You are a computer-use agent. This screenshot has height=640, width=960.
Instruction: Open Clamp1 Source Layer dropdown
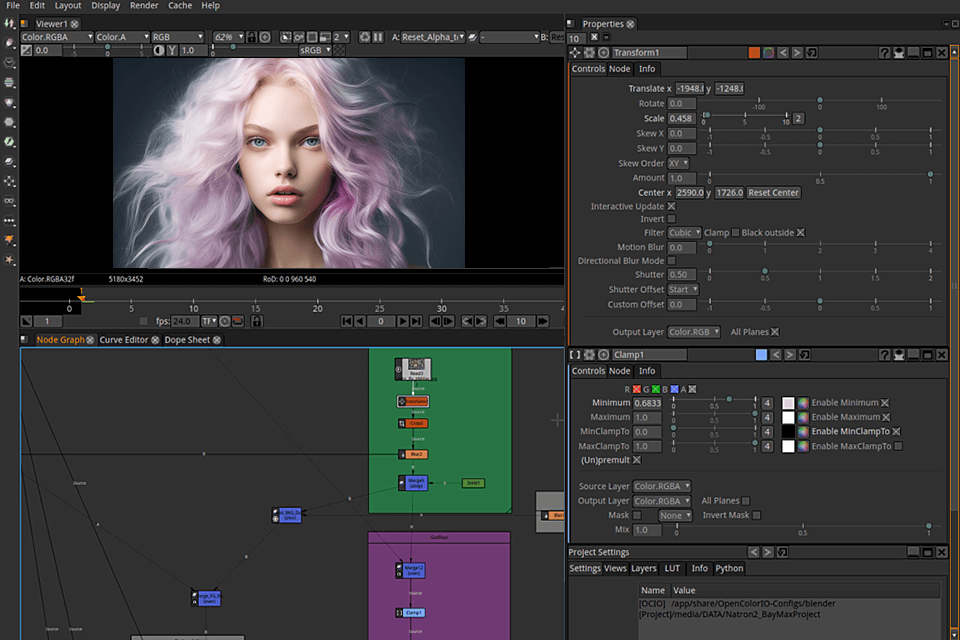click(x=662, y=486)
